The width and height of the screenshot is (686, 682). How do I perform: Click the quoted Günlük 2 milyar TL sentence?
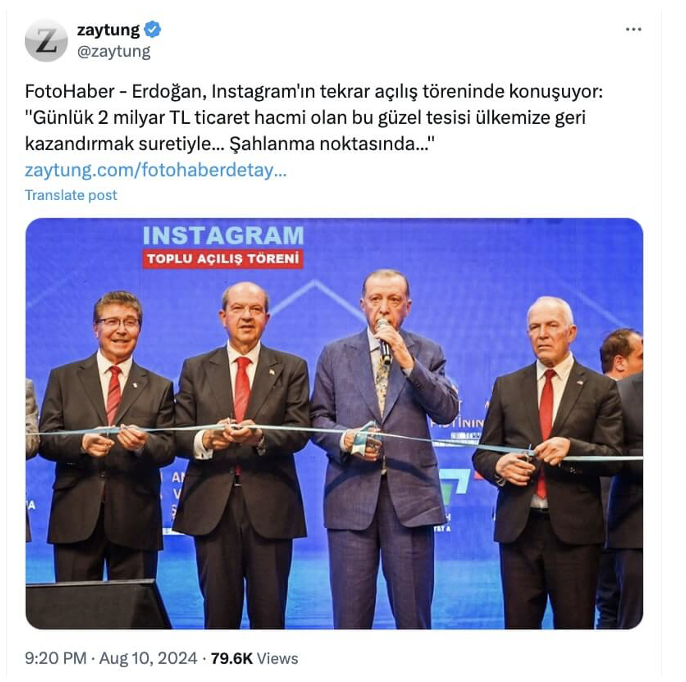(x=305, y=117)
